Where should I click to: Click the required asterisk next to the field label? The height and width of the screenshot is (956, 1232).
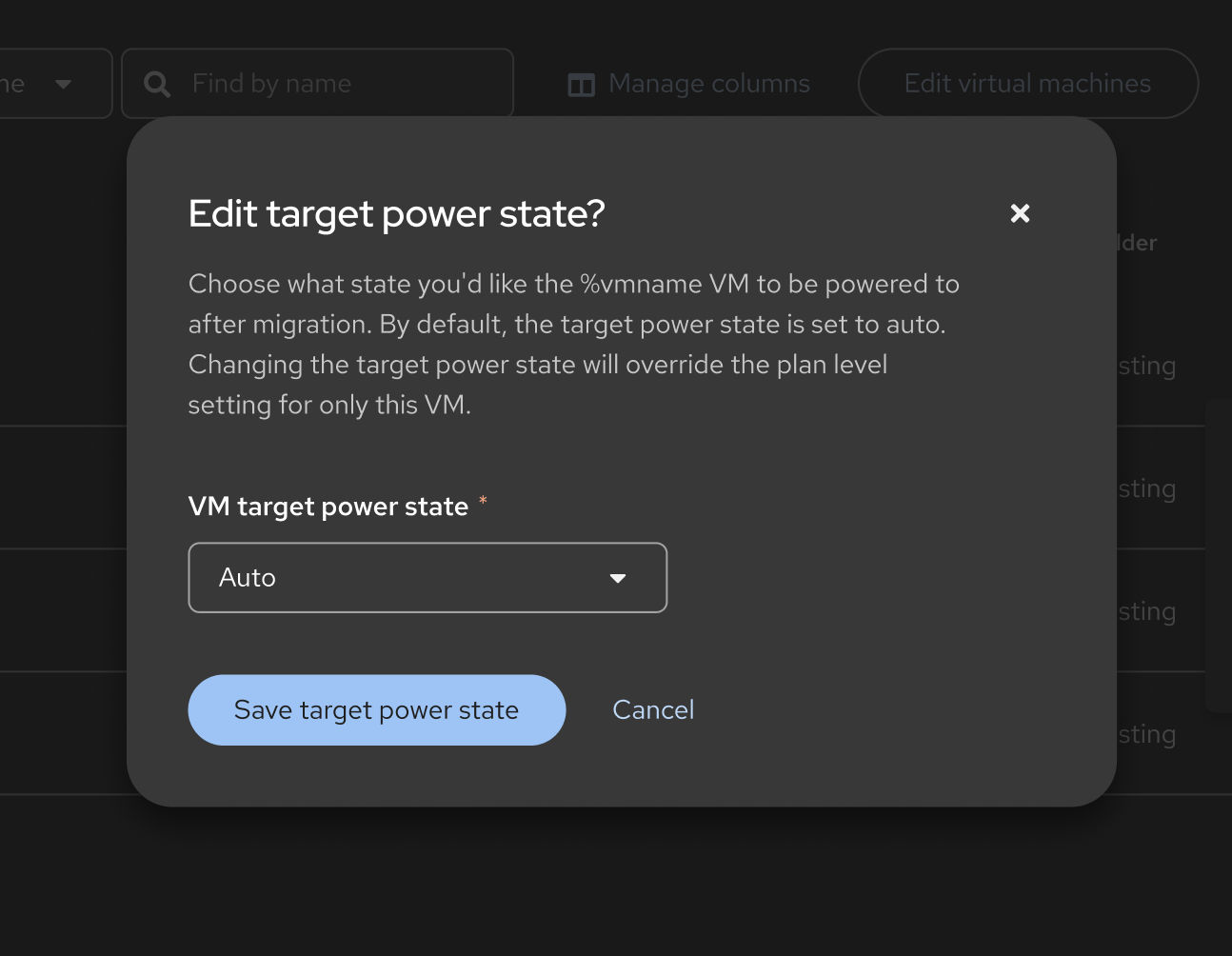[483, 500]
